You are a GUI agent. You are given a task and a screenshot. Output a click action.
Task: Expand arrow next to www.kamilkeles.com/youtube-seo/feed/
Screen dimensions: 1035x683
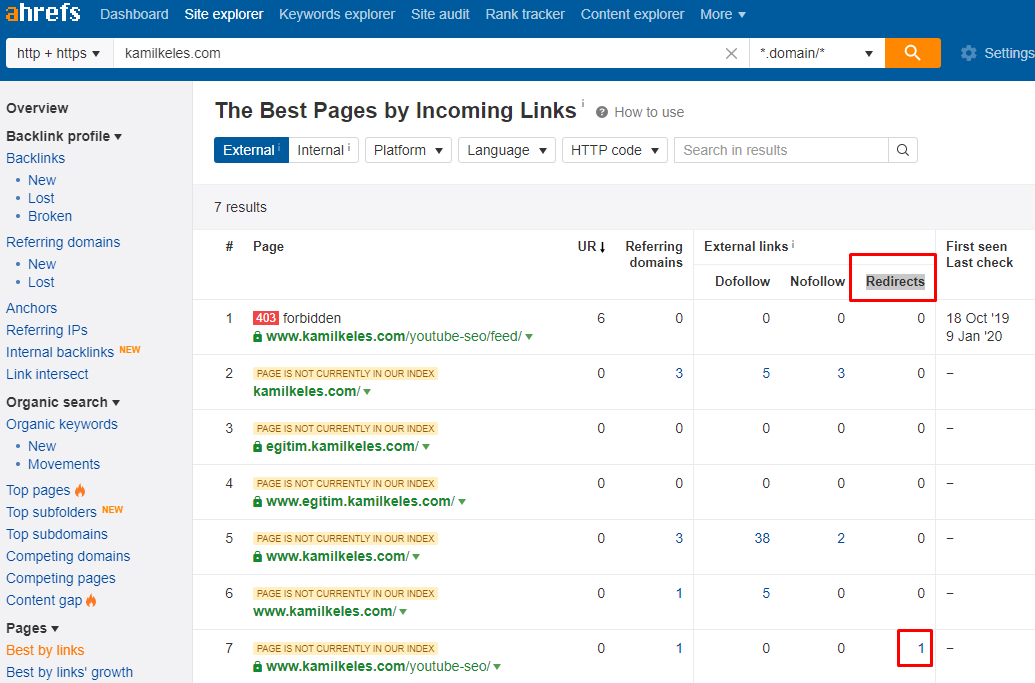coord(529,337)
